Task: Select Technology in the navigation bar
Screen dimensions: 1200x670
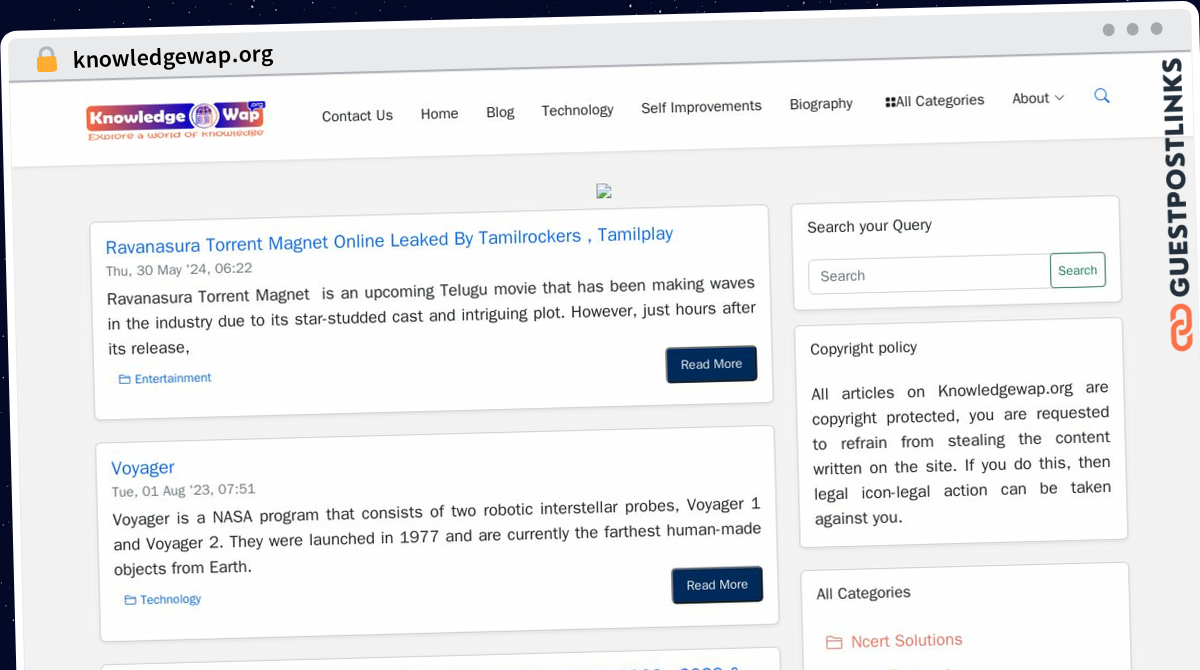Action: (577, 110)
